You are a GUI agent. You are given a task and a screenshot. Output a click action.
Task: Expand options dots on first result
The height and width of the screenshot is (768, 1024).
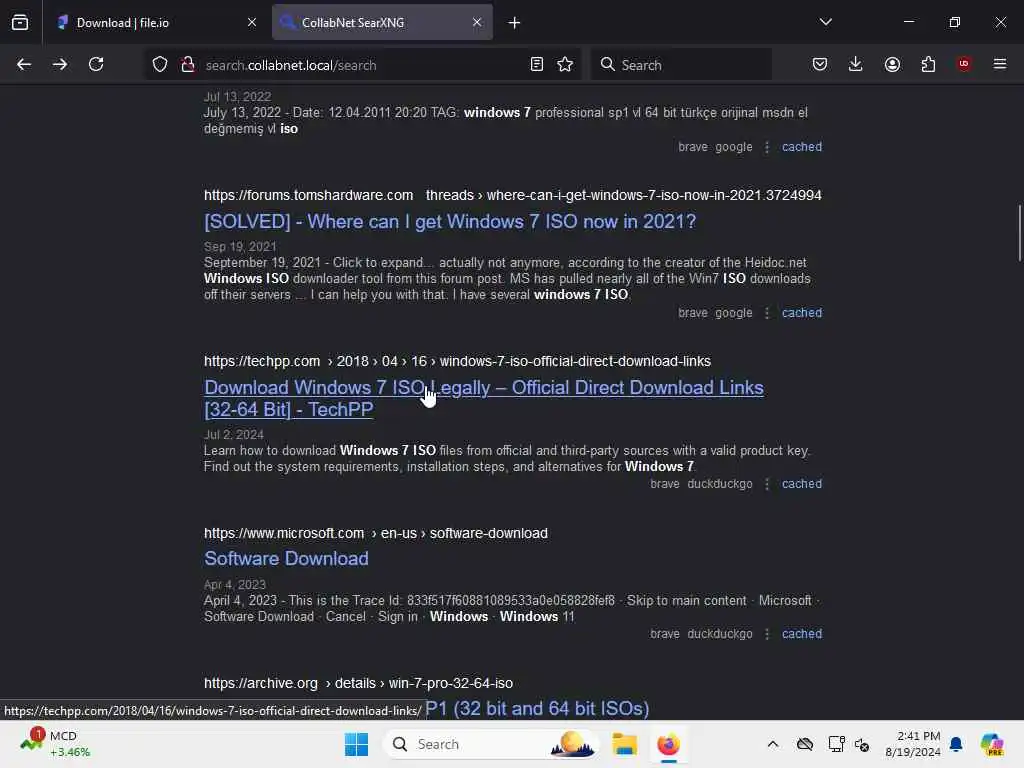[x=767, y=147]
